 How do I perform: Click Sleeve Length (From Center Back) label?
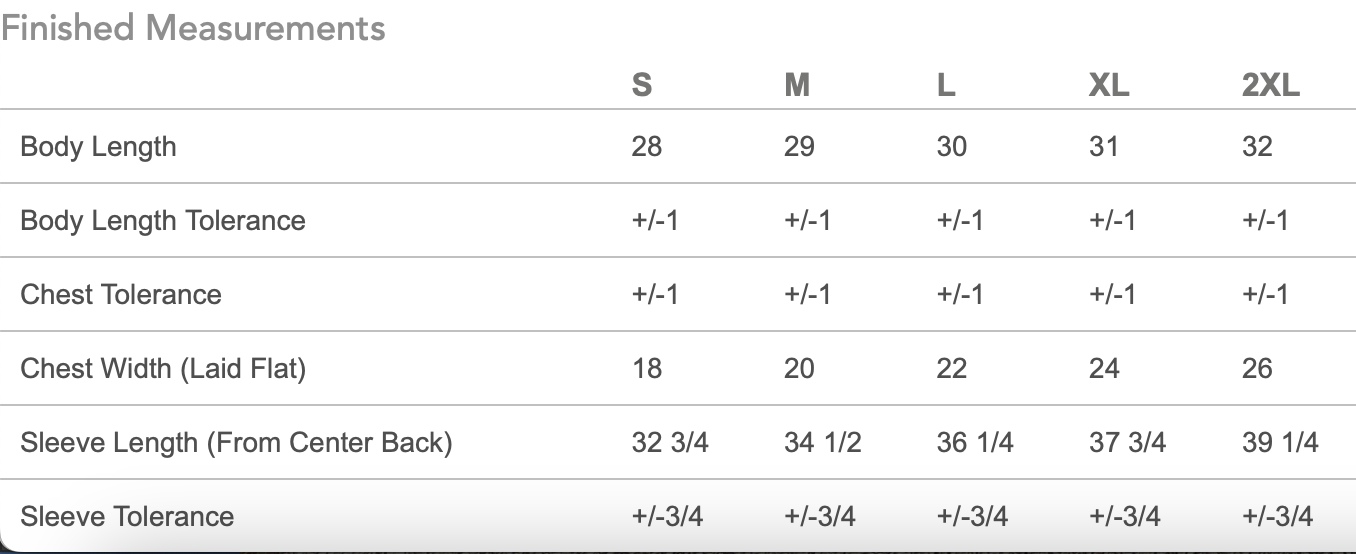tap(236, 442)
